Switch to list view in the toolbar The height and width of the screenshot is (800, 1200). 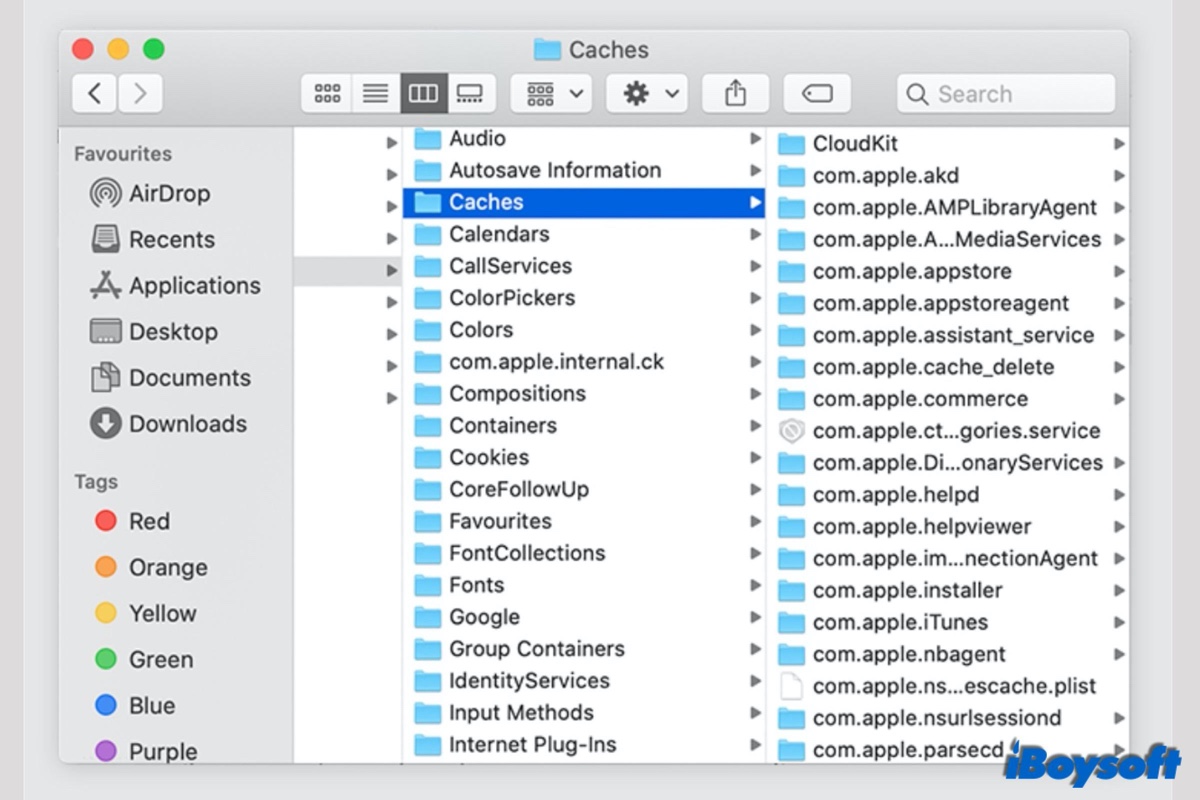click(x=374, y=92)
